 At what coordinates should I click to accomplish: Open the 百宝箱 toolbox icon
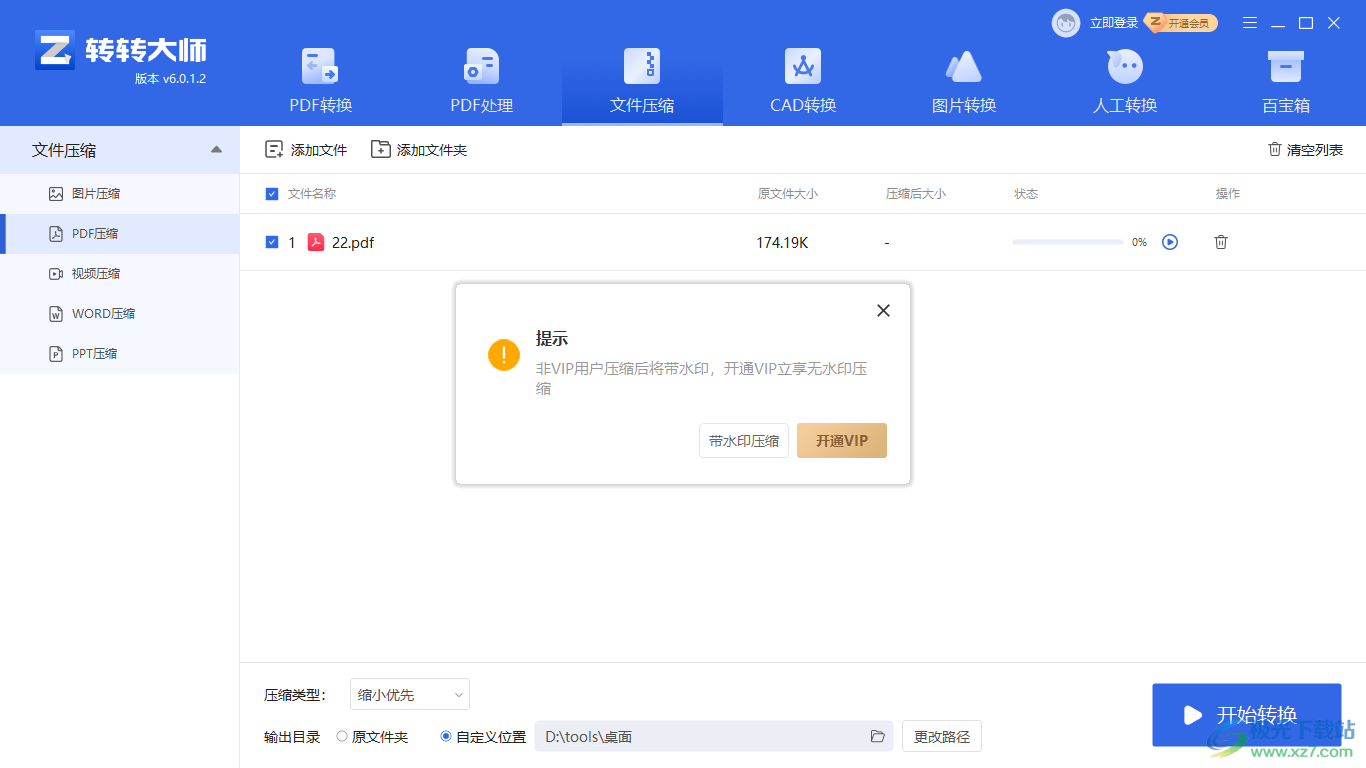(1285, 66)
